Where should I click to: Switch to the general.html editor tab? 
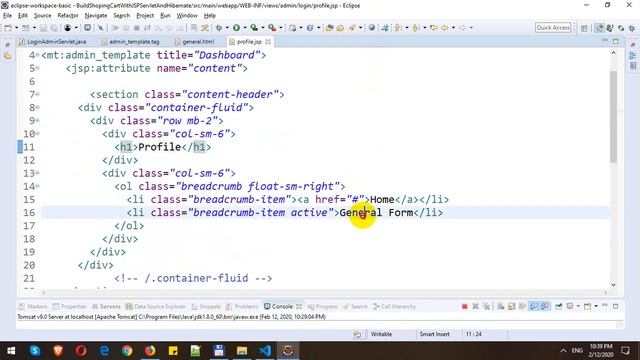pyautogui.click(x=194, y=42)
